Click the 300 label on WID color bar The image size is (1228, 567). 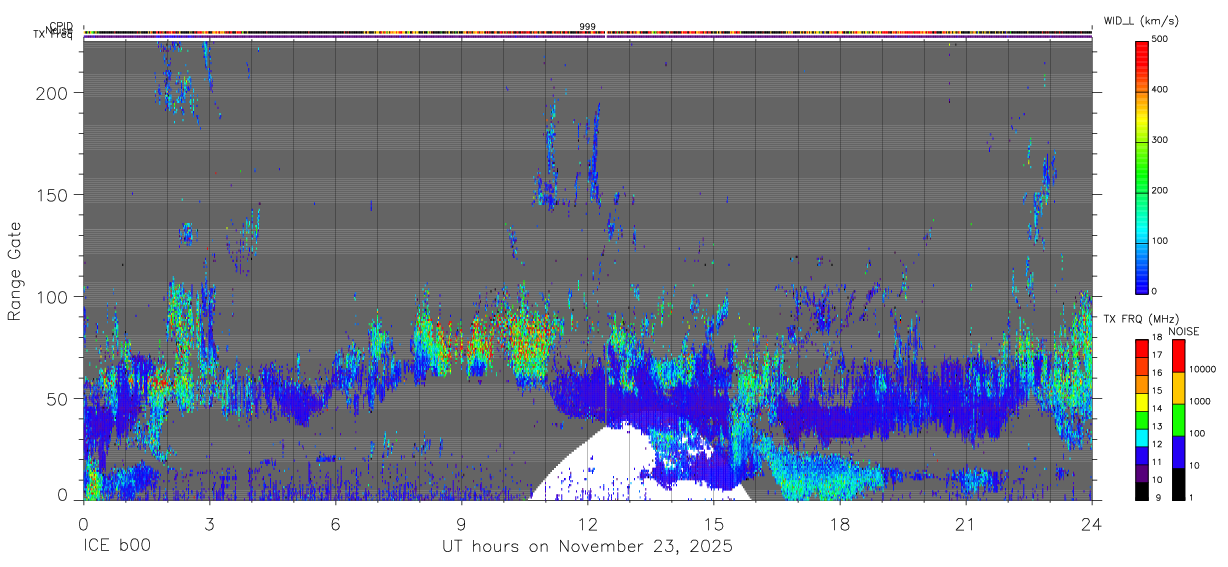coord(1159,140)
